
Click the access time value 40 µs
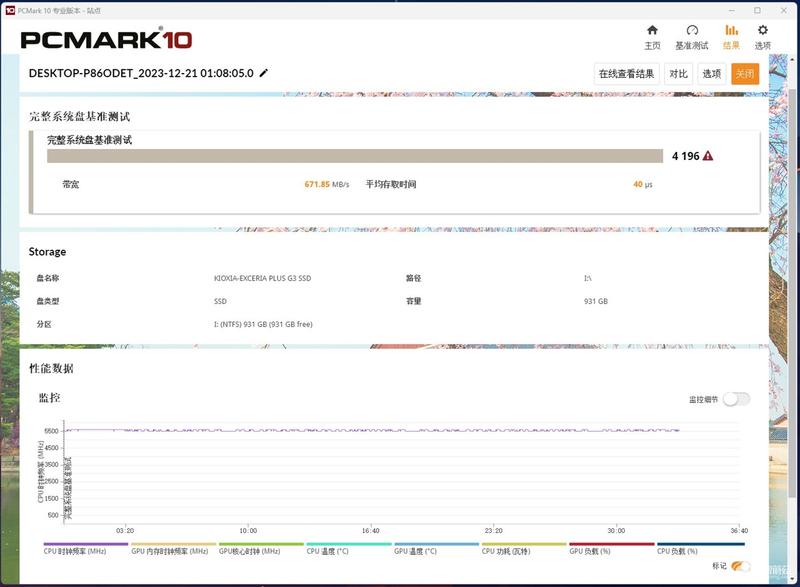pyautogui.click(x=642, y=184)
